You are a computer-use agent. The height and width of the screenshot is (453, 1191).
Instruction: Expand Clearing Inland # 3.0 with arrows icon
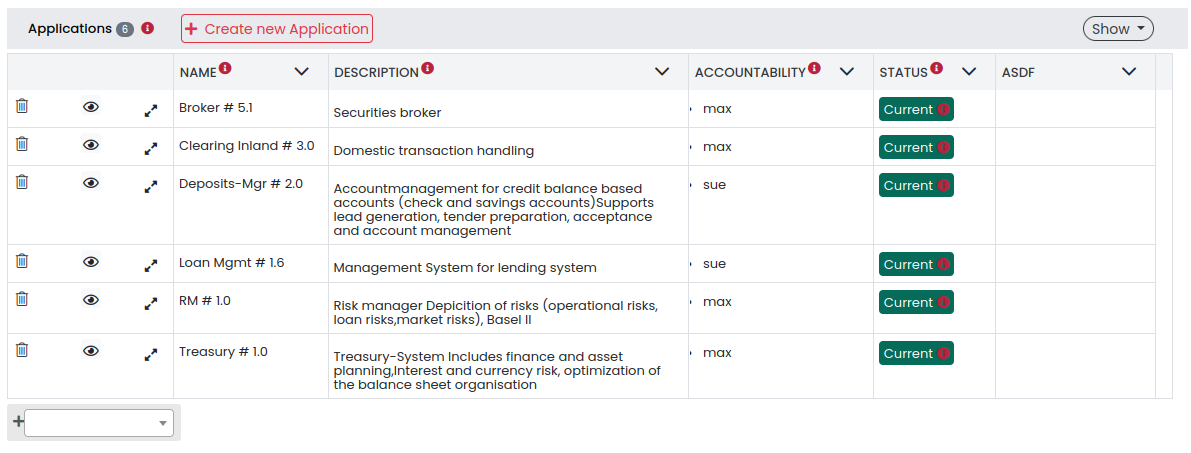(151, 149)
